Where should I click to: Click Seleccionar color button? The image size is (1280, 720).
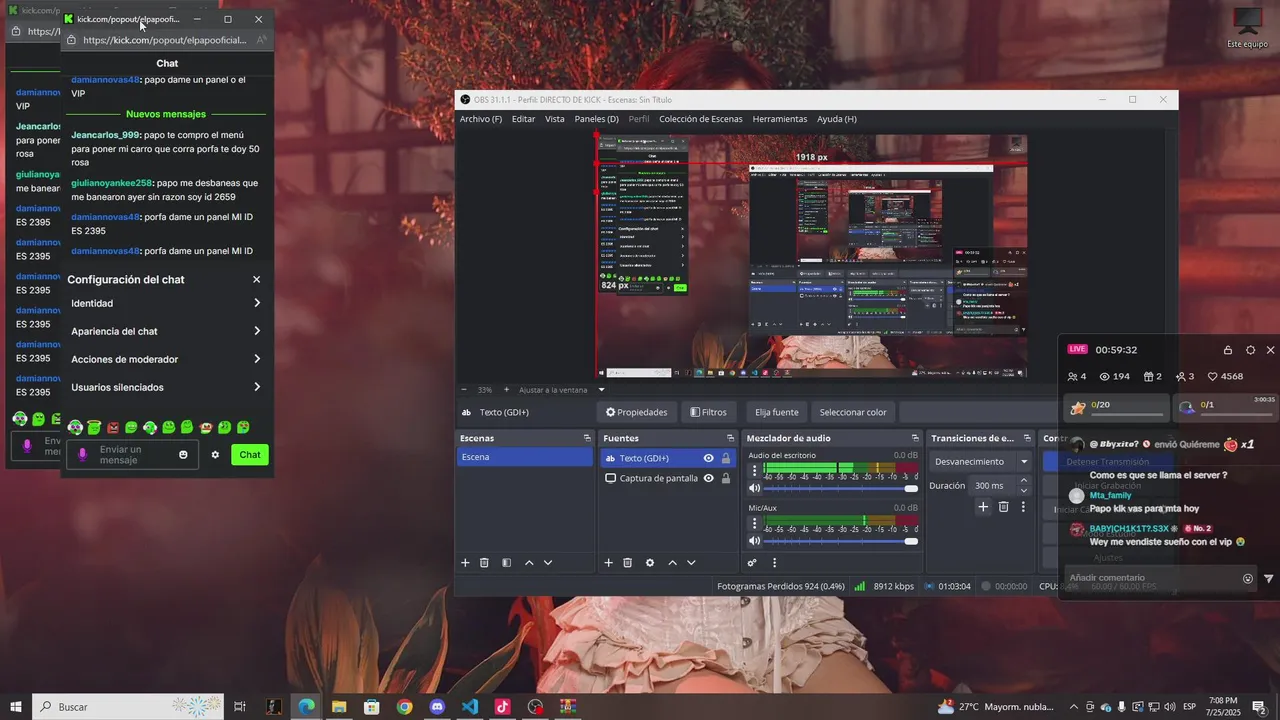coord(853,412)
